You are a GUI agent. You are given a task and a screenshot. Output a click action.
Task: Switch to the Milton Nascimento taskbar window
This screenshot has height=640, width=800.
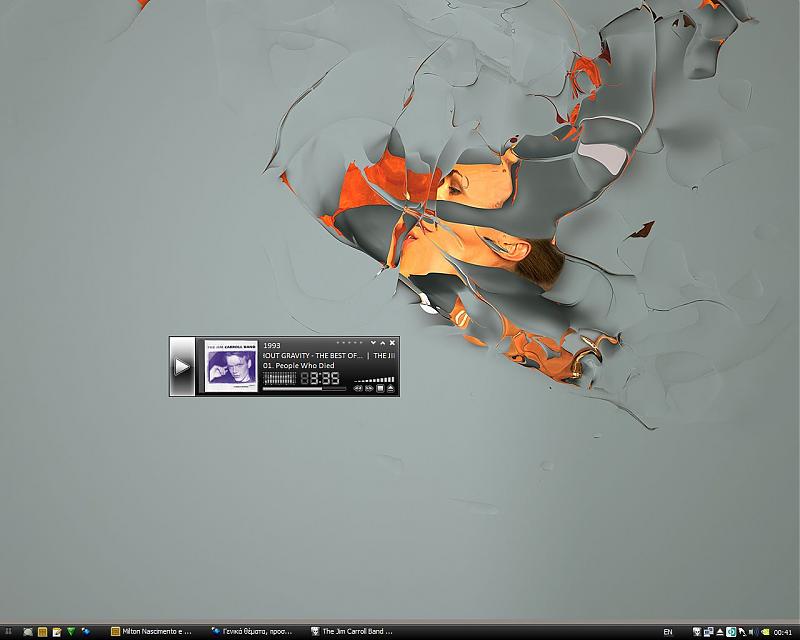[153, 632]
